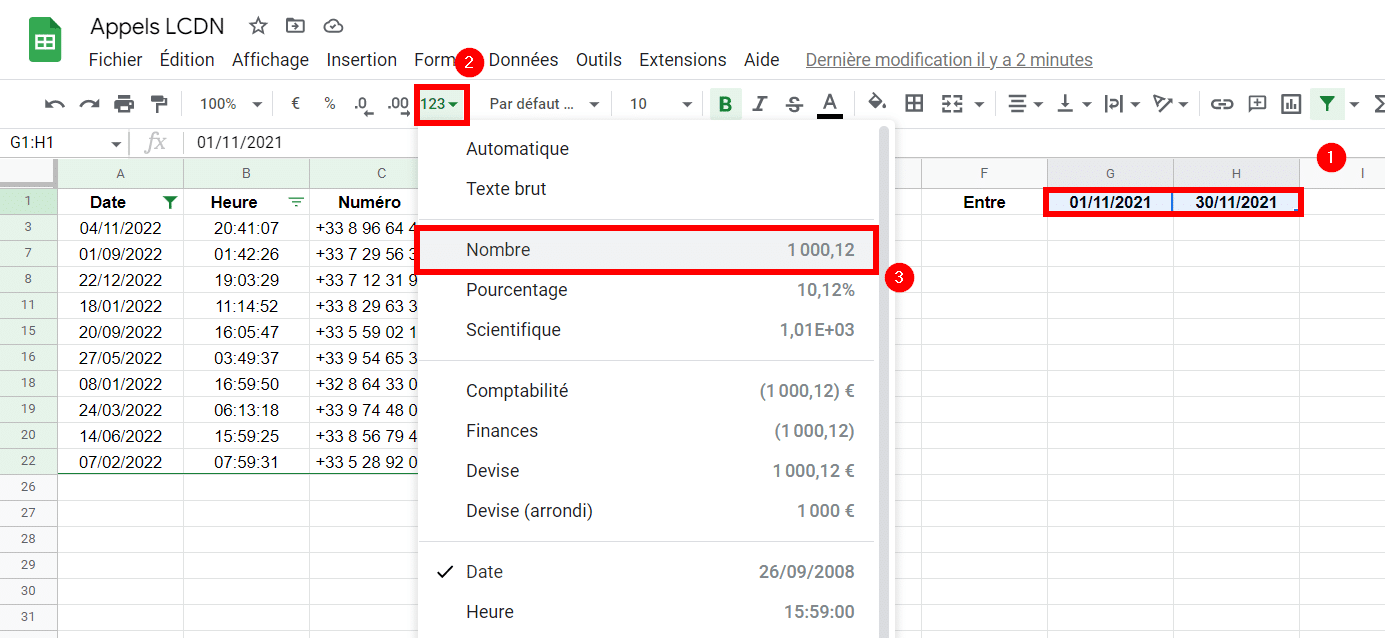Toggle strikethrough formatting
This screenshot has height=638, width=1385.
pos(793,103)
